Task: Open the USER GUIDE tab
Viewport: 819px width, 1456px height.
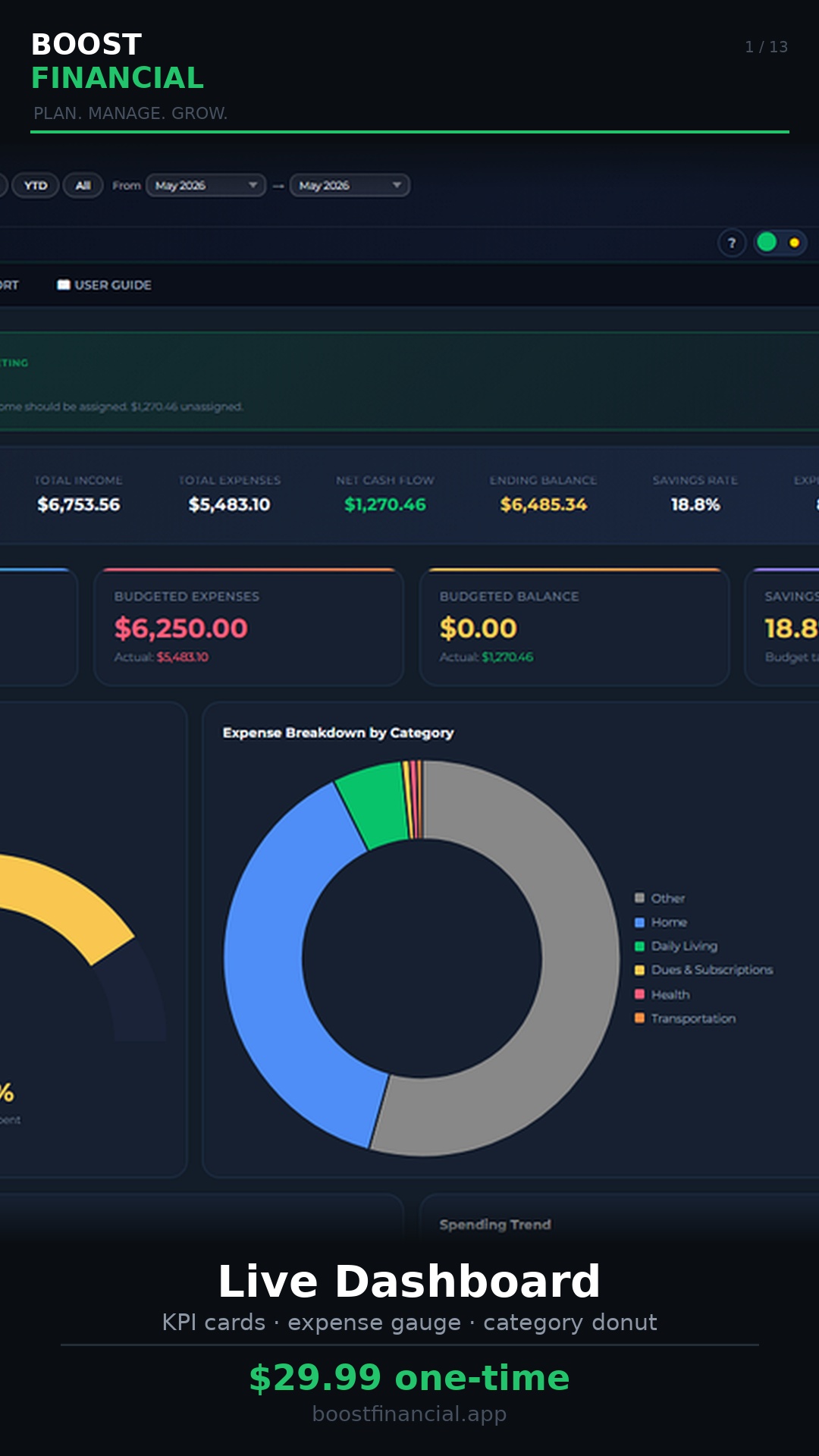Action: pos(105,285)
